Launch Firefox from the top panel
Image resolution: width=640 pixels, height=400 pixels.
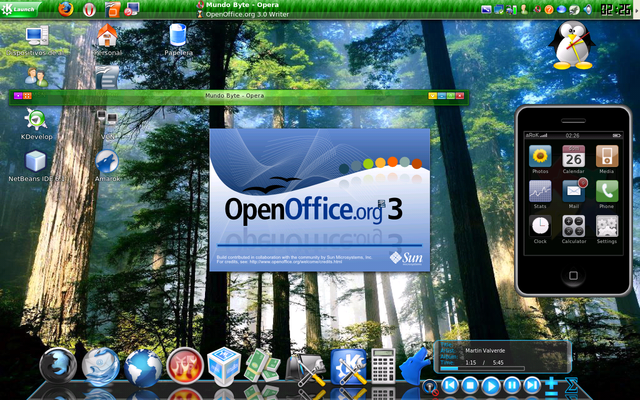click(66, 9)
